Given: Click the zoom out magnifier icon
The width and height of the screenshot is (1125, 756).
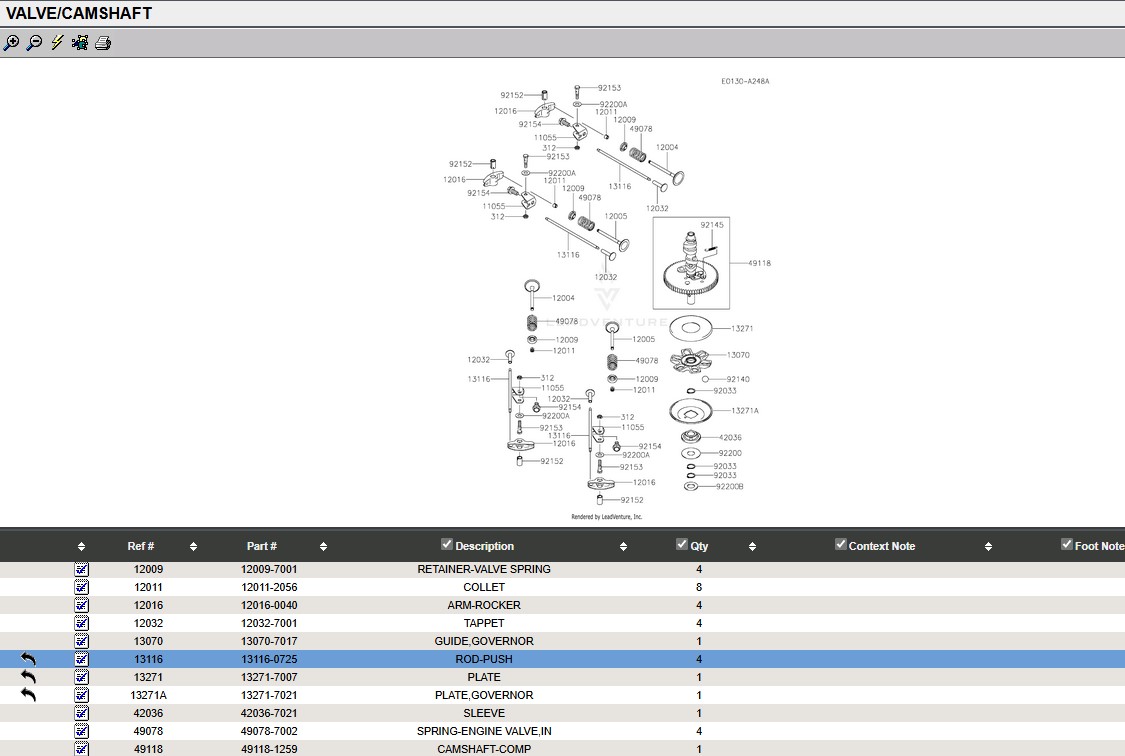Looking at the screenshot, I should [x=34, y=43].
